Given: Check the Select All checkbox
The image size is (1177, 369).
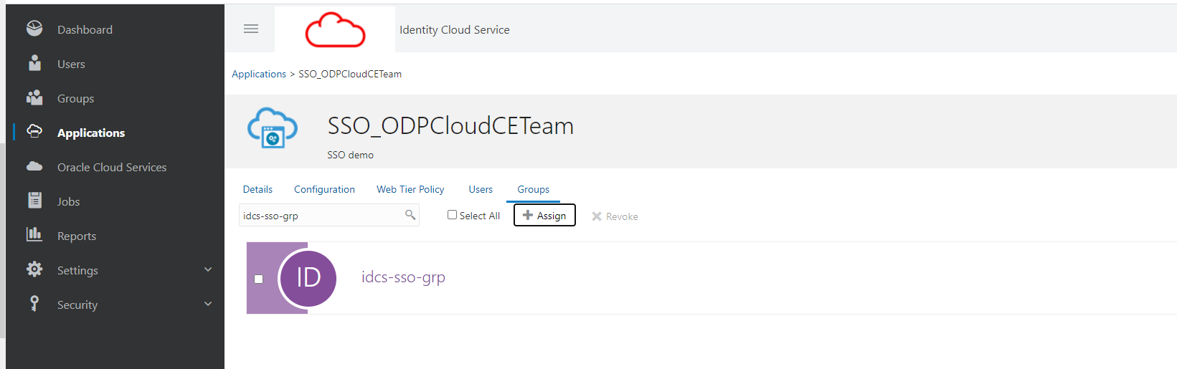Looking at the screenshot, I should click(452, 215).
